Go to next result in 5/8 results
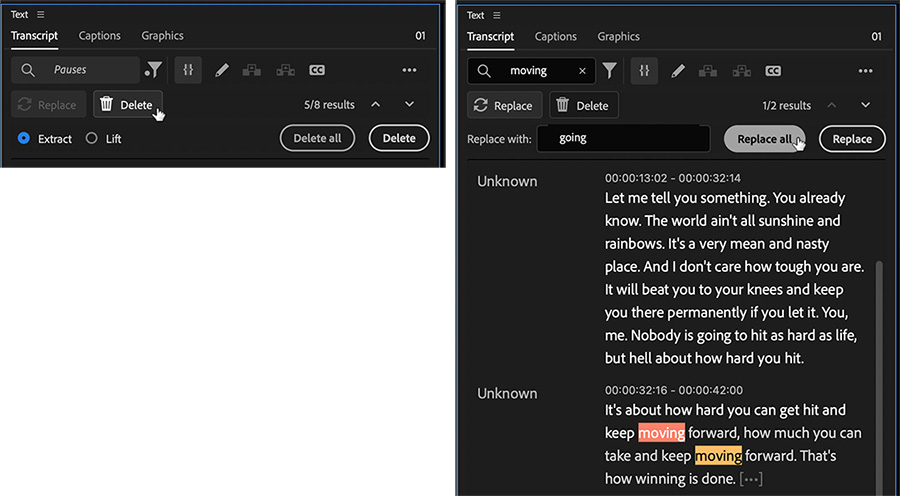The width and height of the screenshot is (900, 496). [x=409, y=104]
